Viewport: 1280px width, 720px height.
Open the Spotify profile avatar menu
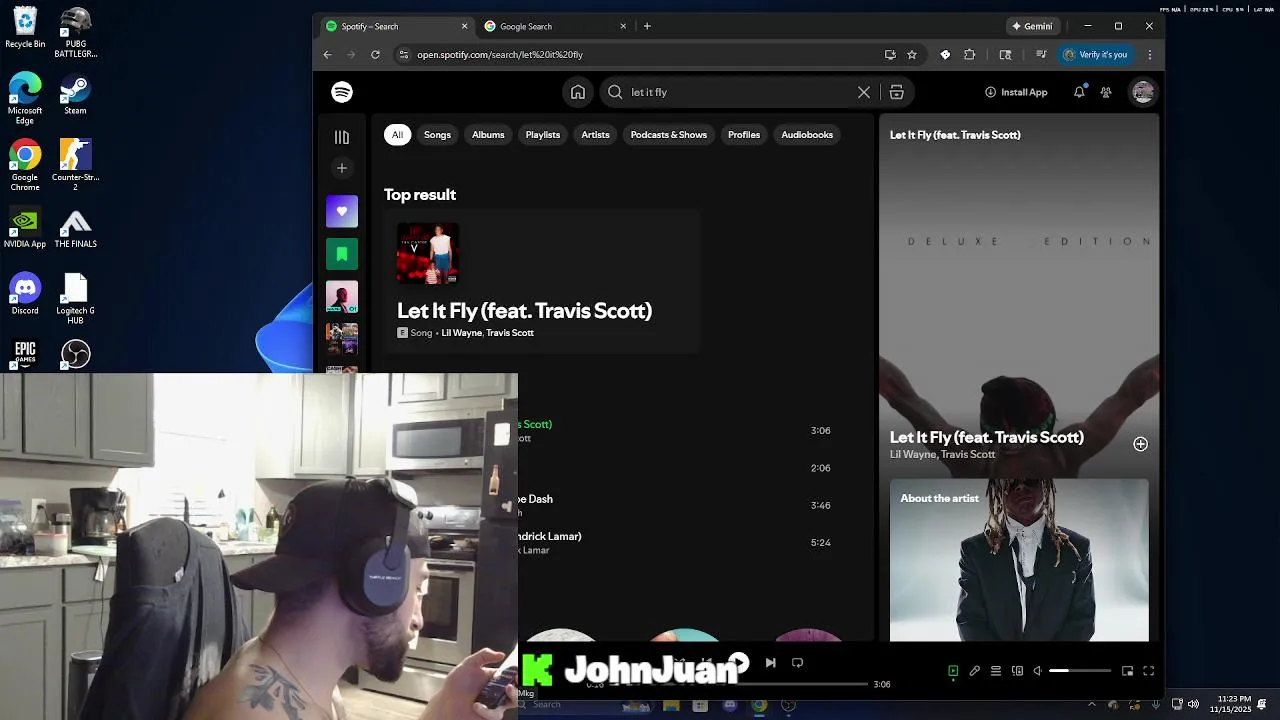pyautogui.click(x=1143, y=92)
